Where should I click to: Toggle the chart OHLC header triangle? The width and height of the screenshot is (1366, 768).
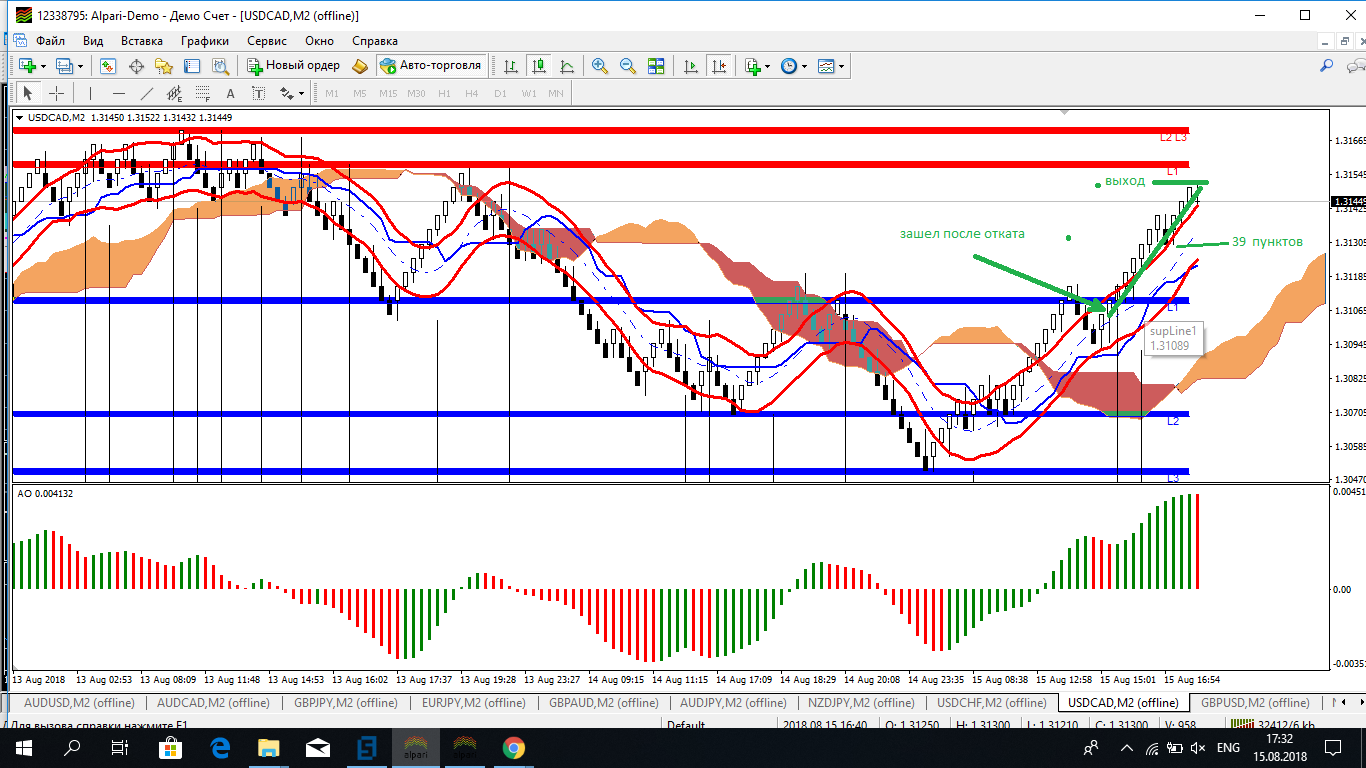pyautogui.click(x=21, y=118)
